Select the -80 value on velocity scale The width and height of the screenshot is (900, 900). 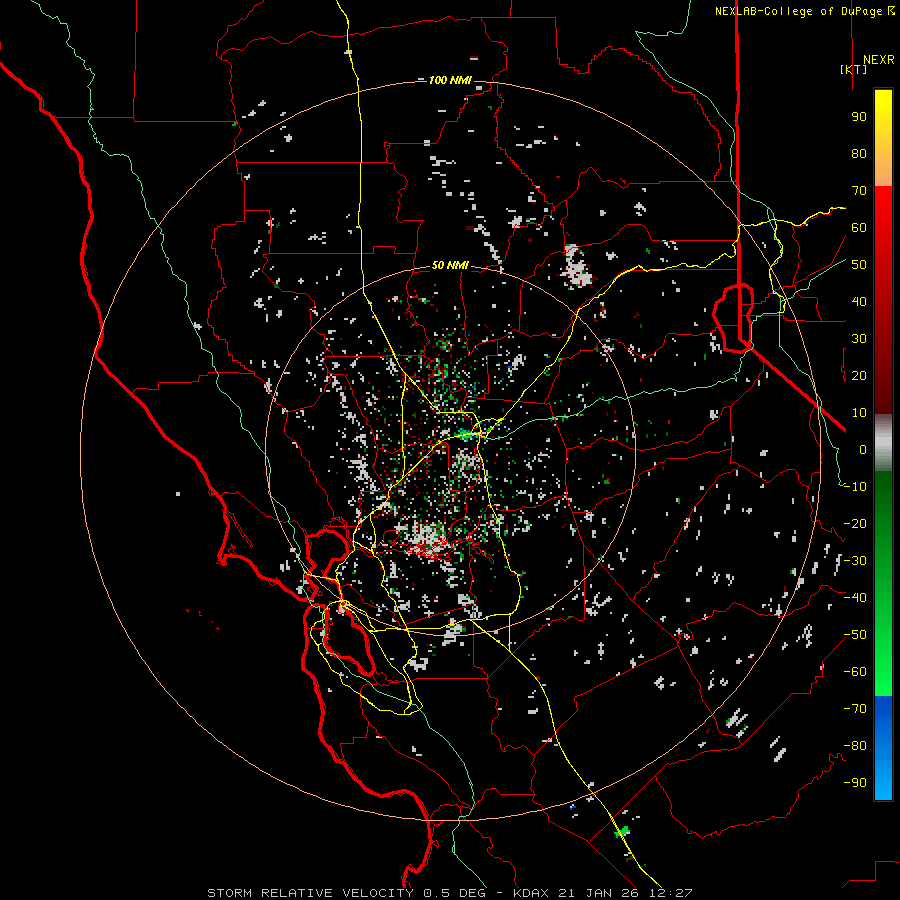855,746
